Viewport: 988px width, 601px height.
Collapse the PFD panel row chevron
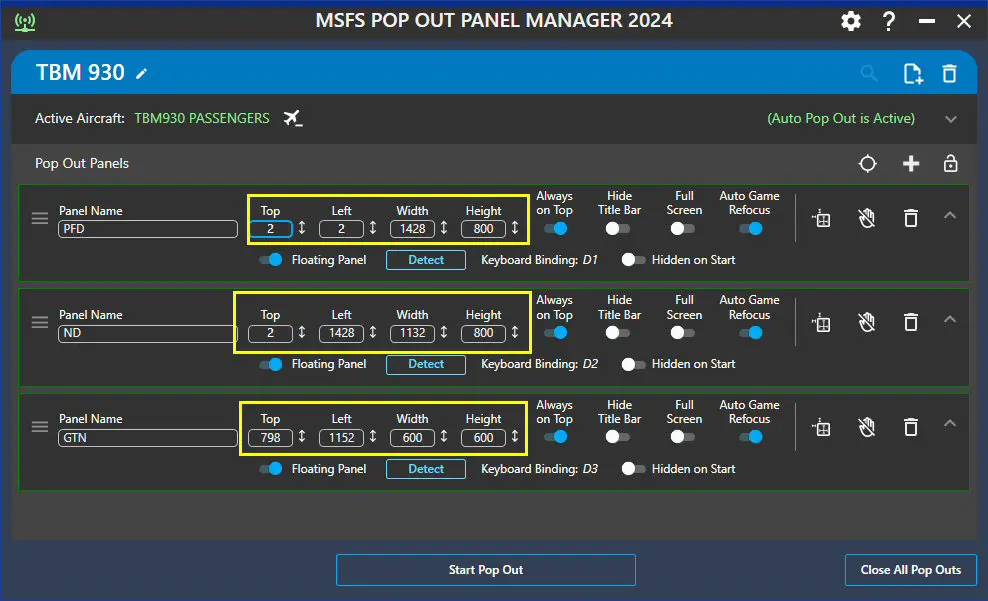(950, 215)
